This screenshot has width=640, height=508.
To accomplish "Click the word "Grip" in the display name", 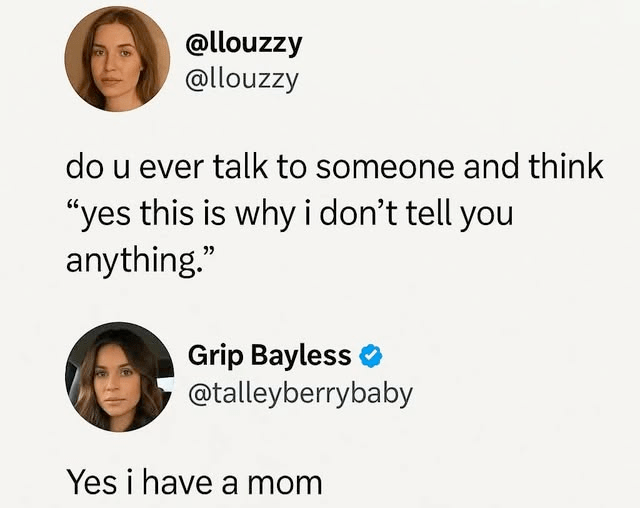I will tap(213, 355).
